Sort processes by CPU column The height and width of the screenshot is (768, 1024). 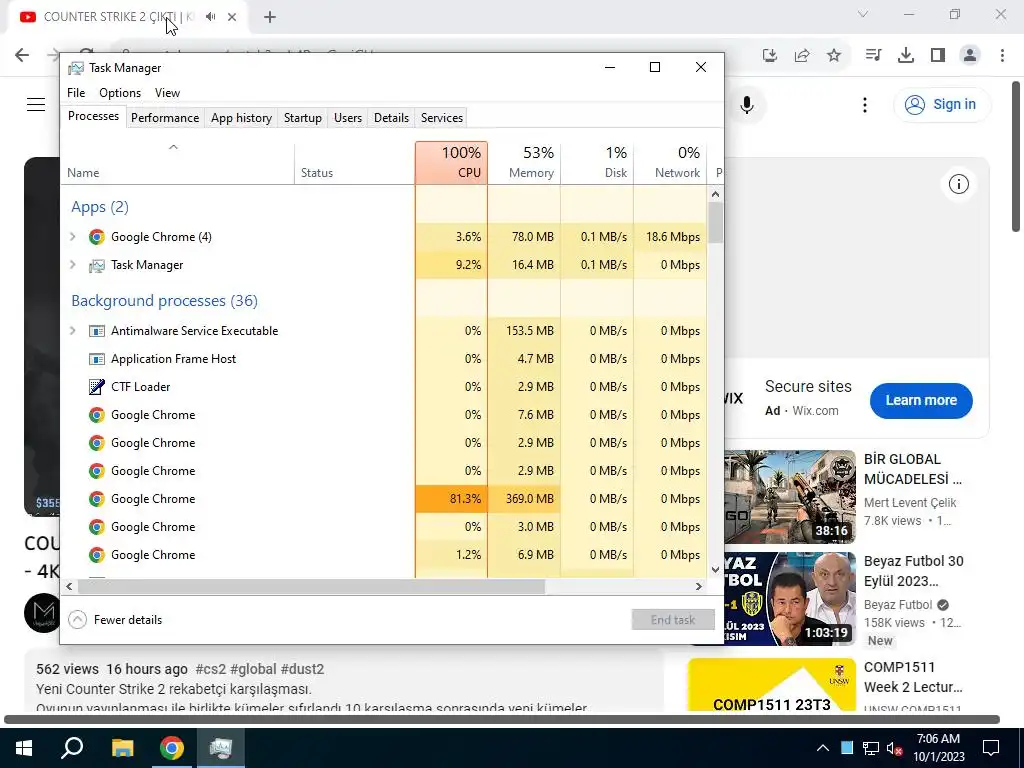pos(451,163)
